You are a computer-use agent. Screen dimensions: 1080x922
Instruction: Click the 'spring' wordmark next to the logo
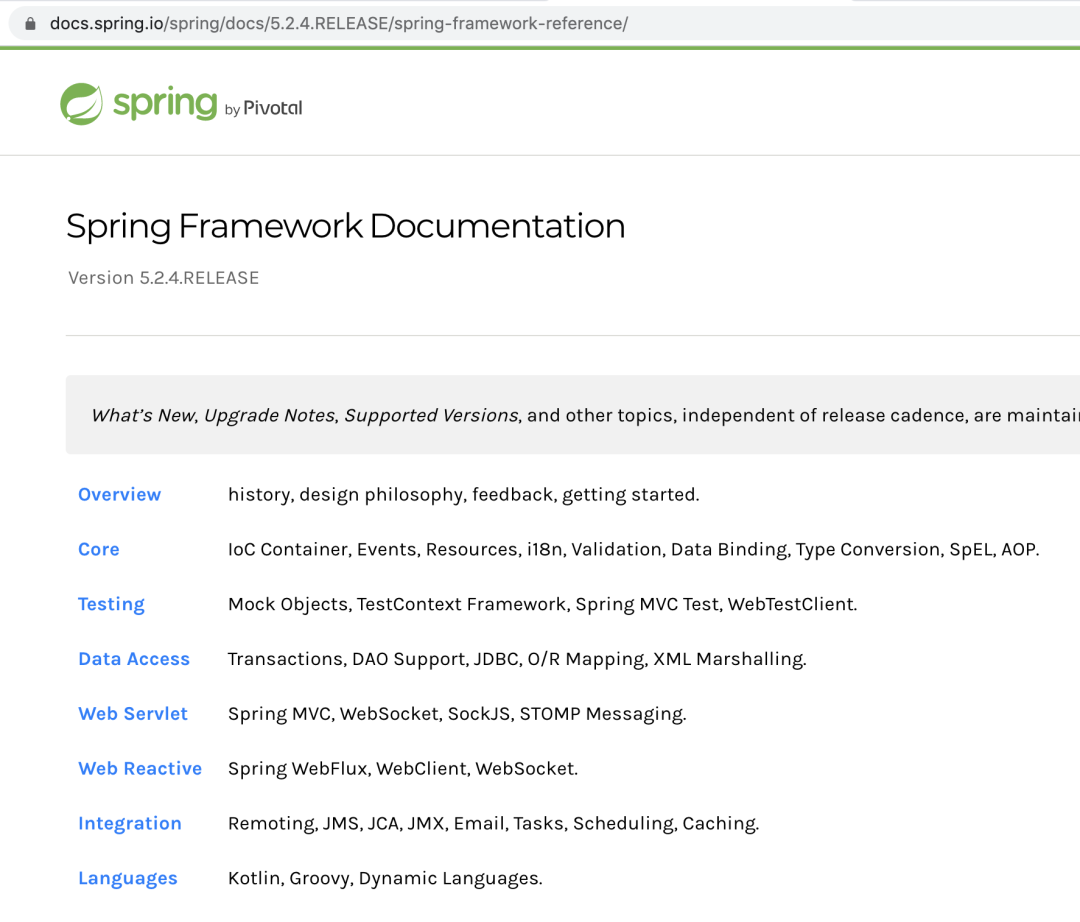(164, 102)
